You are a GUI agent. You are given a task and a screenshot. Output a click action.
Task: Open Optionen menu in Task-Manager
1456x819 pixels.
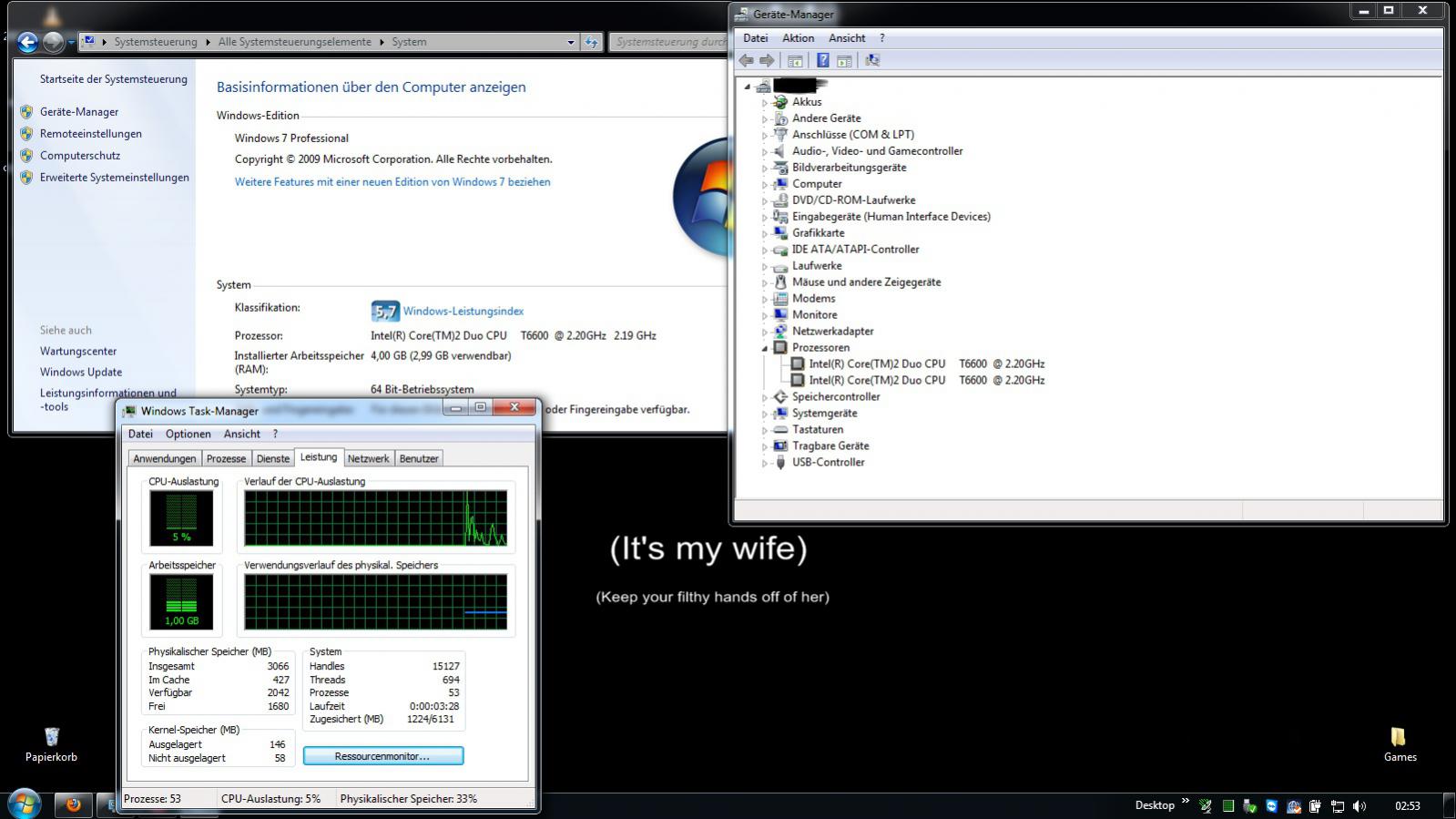188,434
